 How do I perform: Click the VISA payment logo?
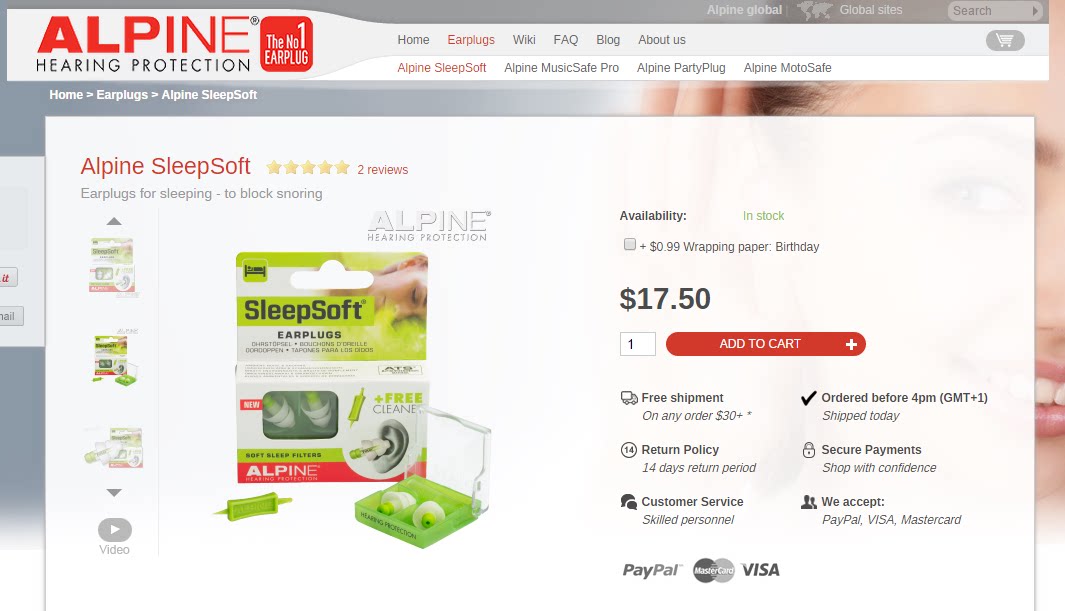click(760, 570)
